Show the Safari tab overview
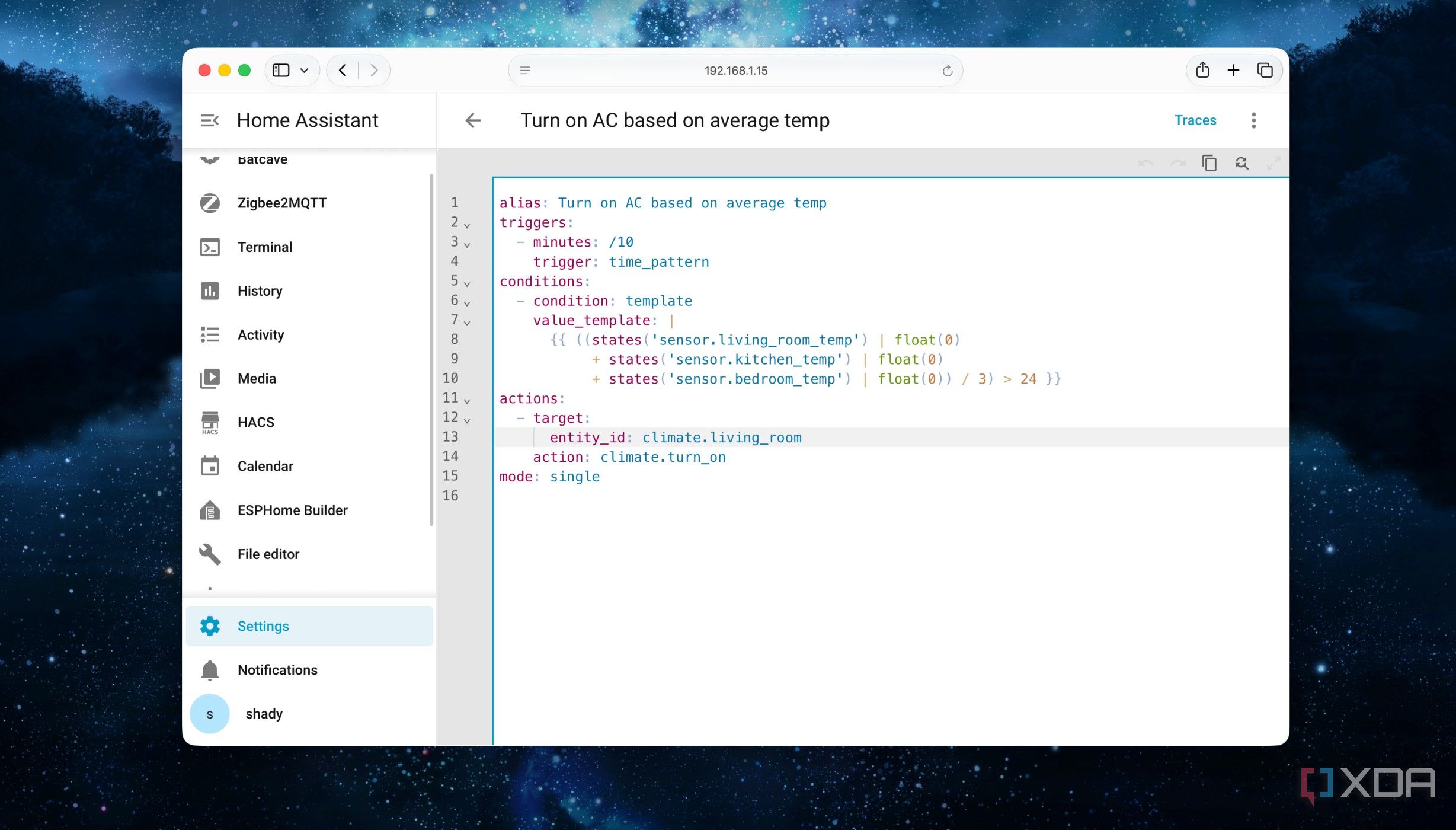Screen dimensions: 1456x830 tap(1265, 70)
